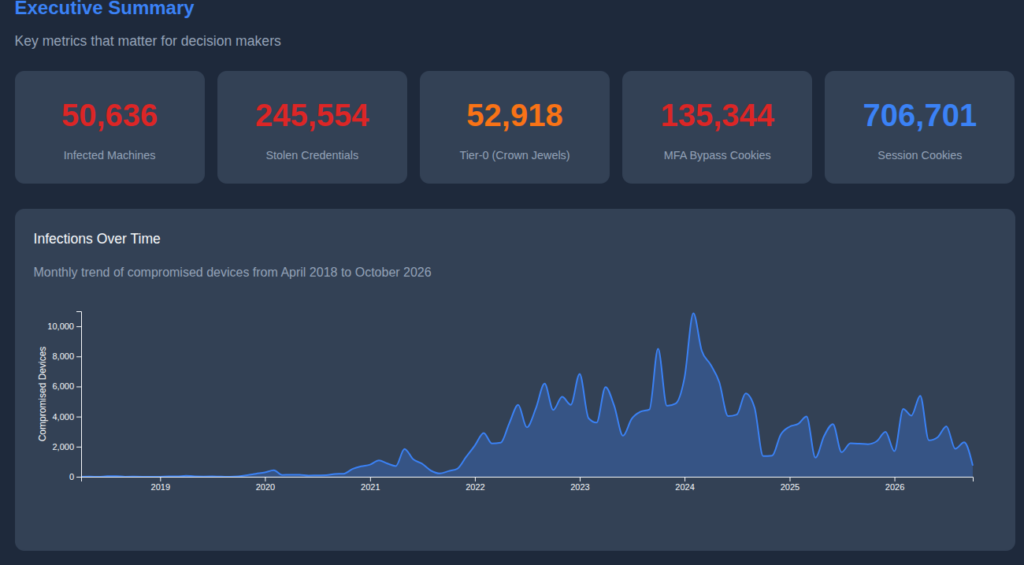Click the 2022 x-axis label
This screenshot has width=1024, height=565.
tap(475, 487)
